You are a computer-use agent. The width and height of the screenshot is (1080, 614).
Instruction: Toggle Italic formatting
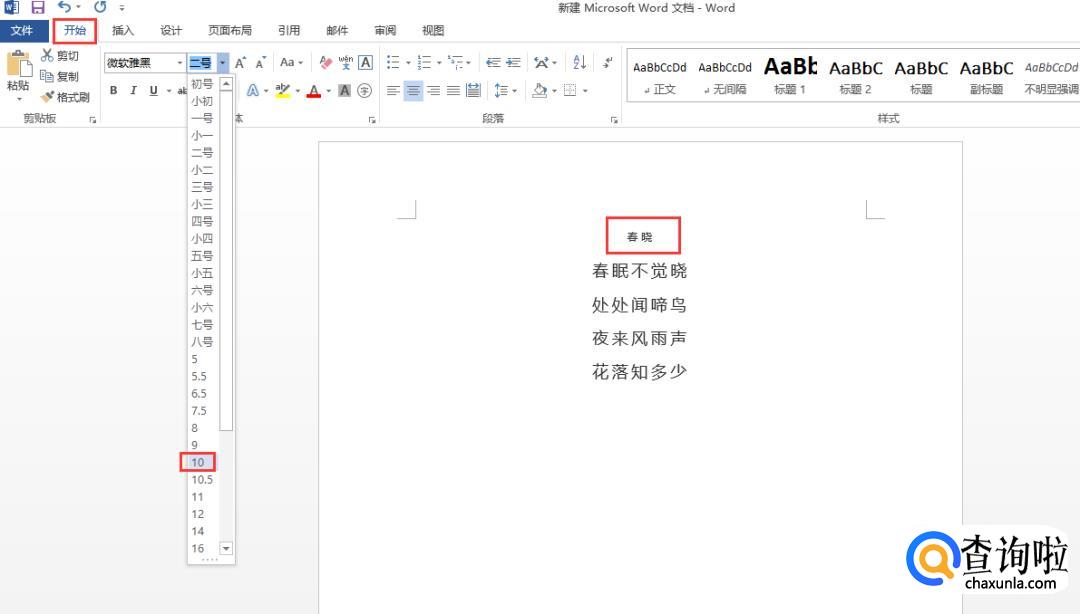(133, 91)
